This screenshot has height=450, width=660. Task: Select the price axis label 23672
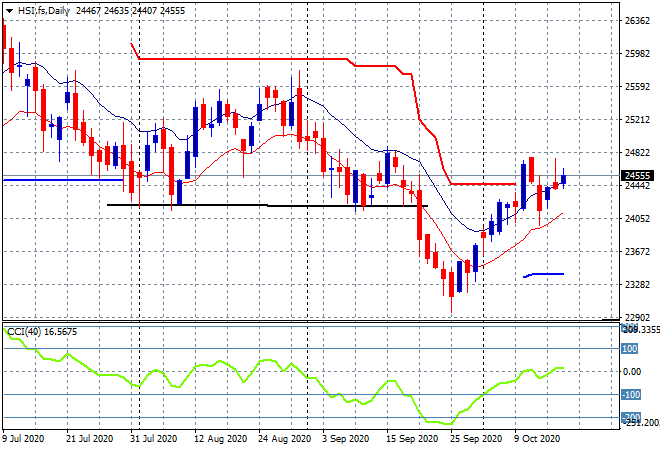(x=637, y=251)
